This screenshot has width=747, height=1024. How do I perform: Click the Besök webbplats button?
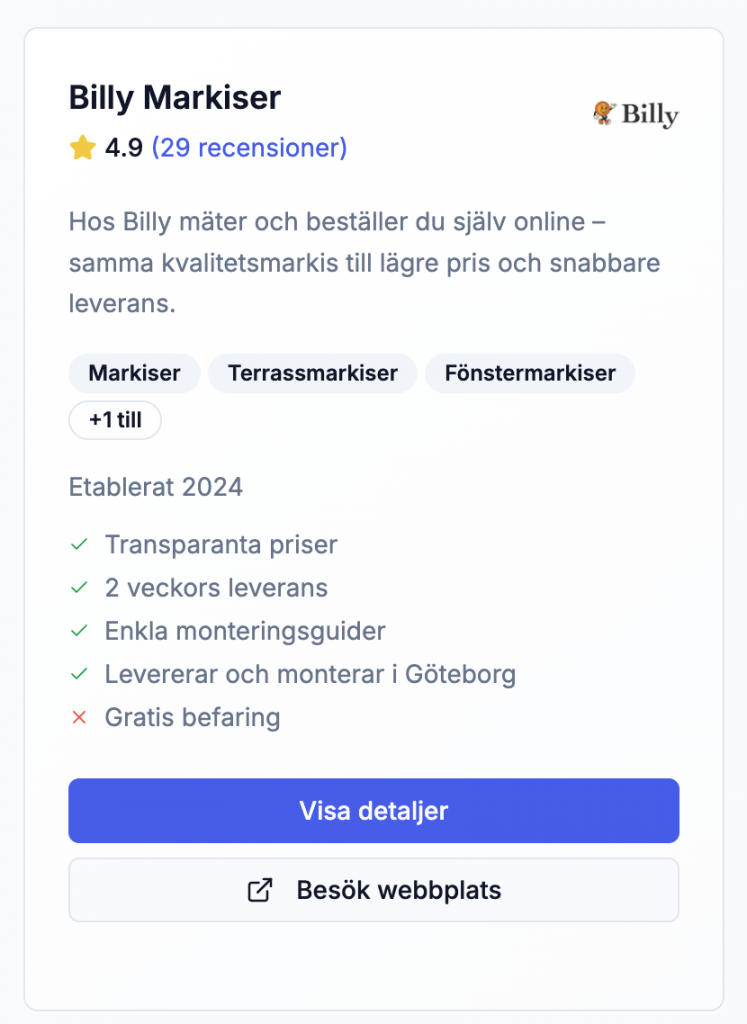pos(373,889)
